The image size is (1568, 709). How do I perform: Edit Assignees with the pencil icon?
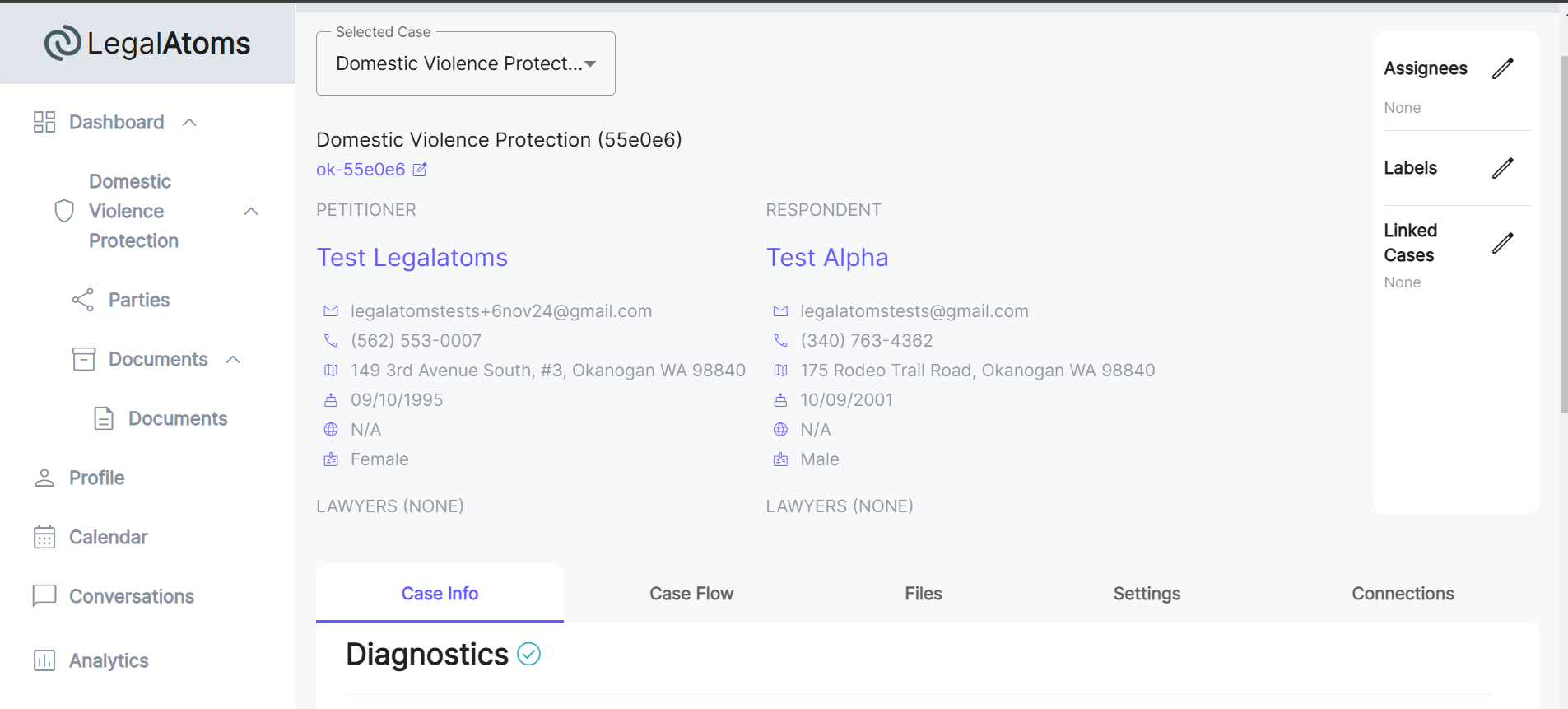[1502, 68]
